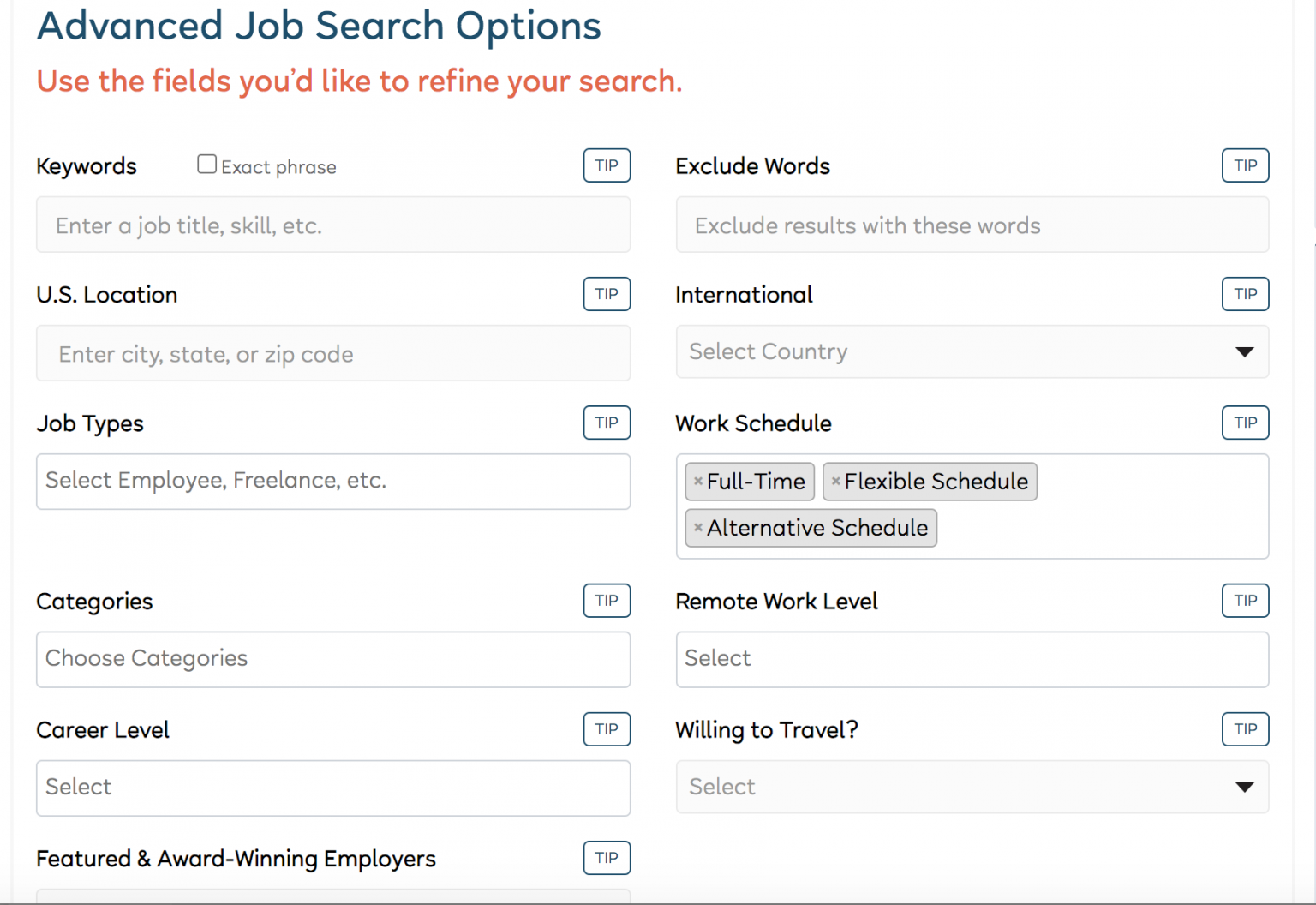The image size is (1316, 905).
Task: Enable the Exact phrase checkbox
Action: pyautogui.click(x=206, y=163)
